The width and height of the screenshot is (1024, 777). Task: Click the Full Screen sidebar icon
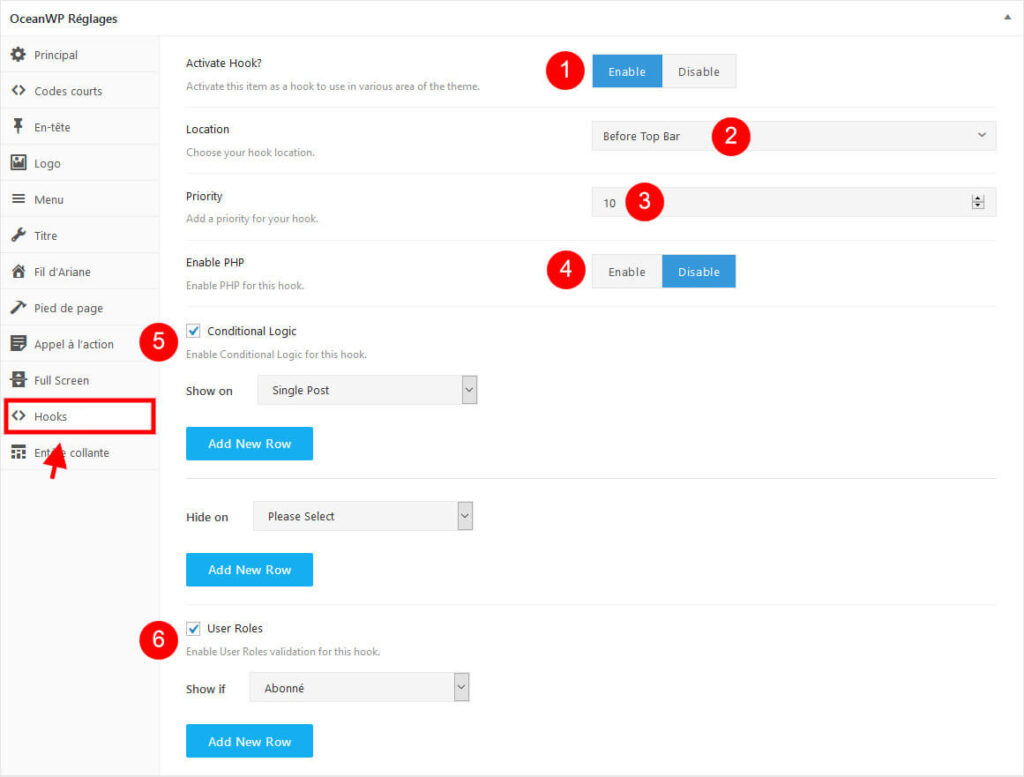18,379
